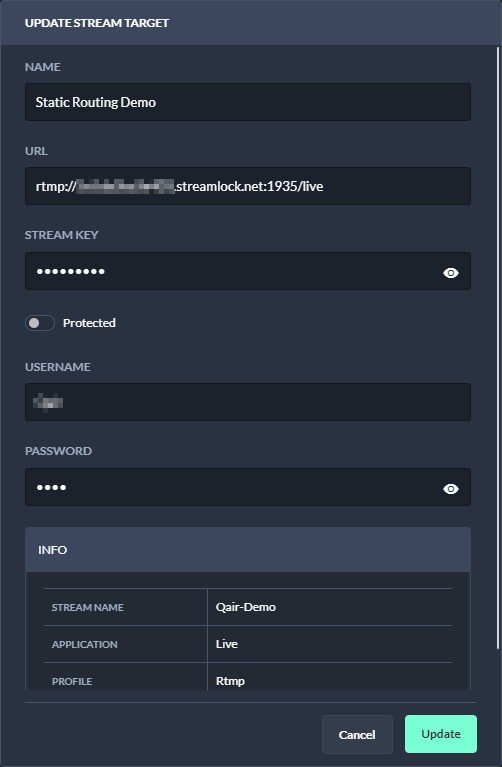
Task: Select the Qair-Demo stream name value
Action: point(246,607)
